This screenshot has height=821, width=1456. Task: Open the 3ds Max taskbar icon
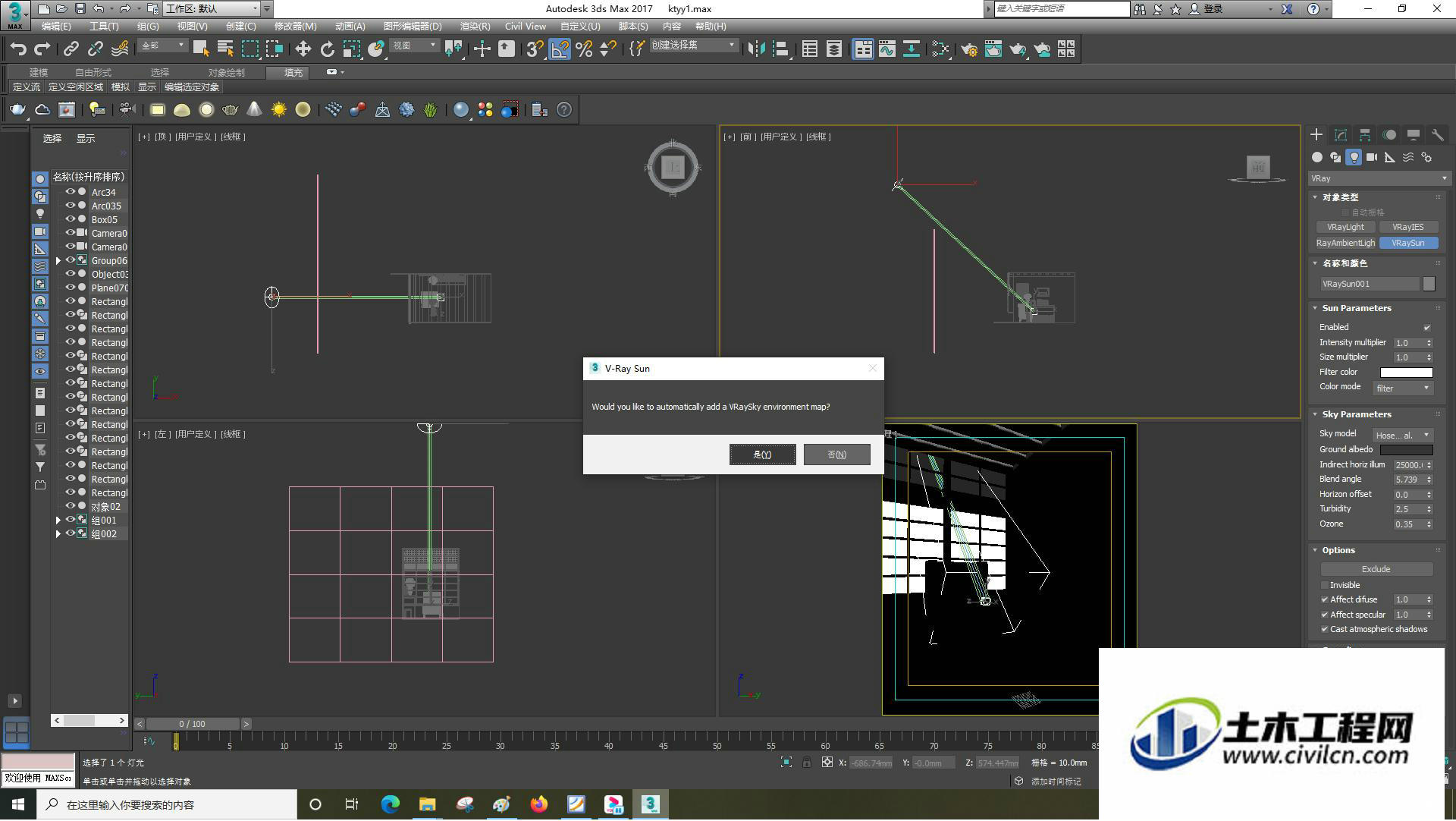(x=651, y=805)
